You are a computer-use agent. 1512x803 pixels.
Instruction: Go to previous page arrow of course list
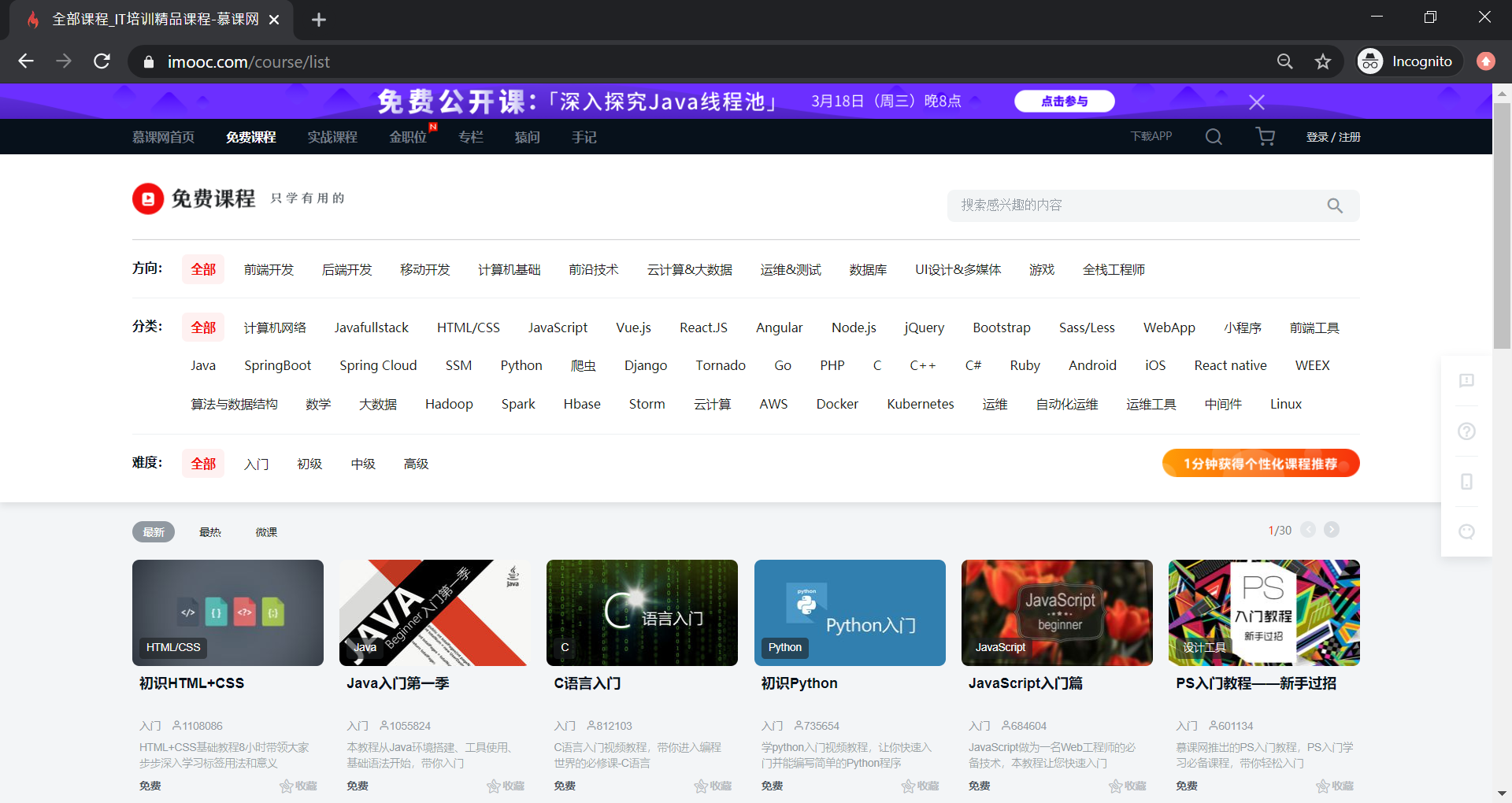point(1308,530)
